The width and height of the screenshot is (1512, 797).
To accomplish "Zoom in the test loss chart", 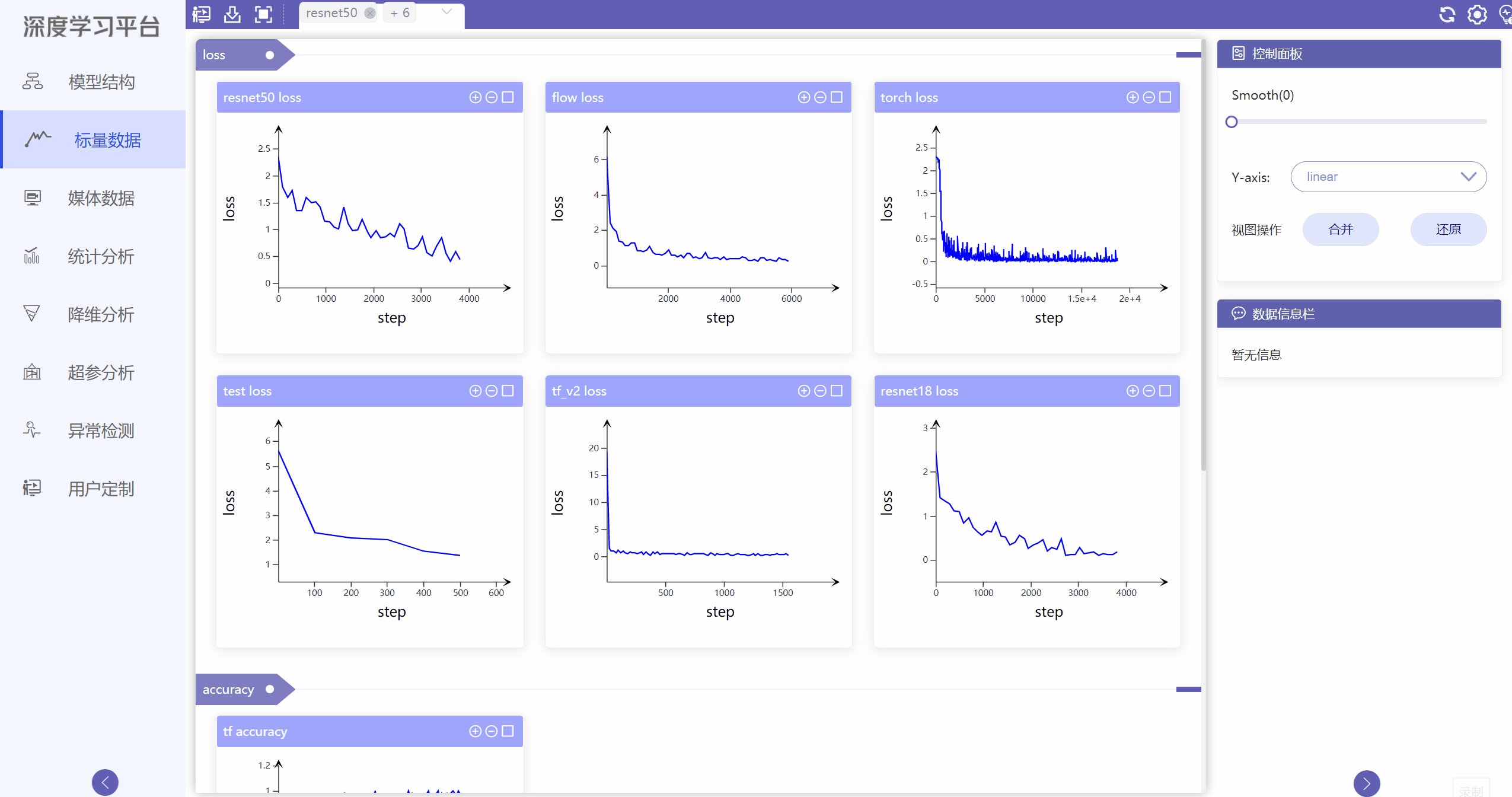I will tap(475, 391).
